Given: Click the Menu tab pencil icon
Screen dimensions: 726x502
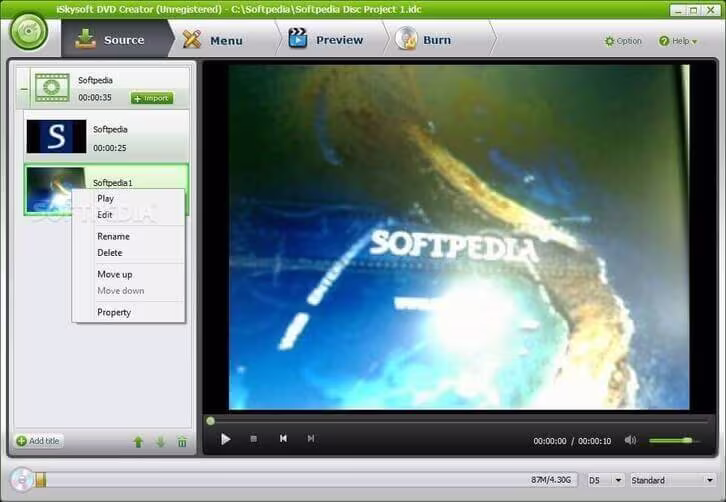Looking at the screenshot, I should tap(192, 39).
